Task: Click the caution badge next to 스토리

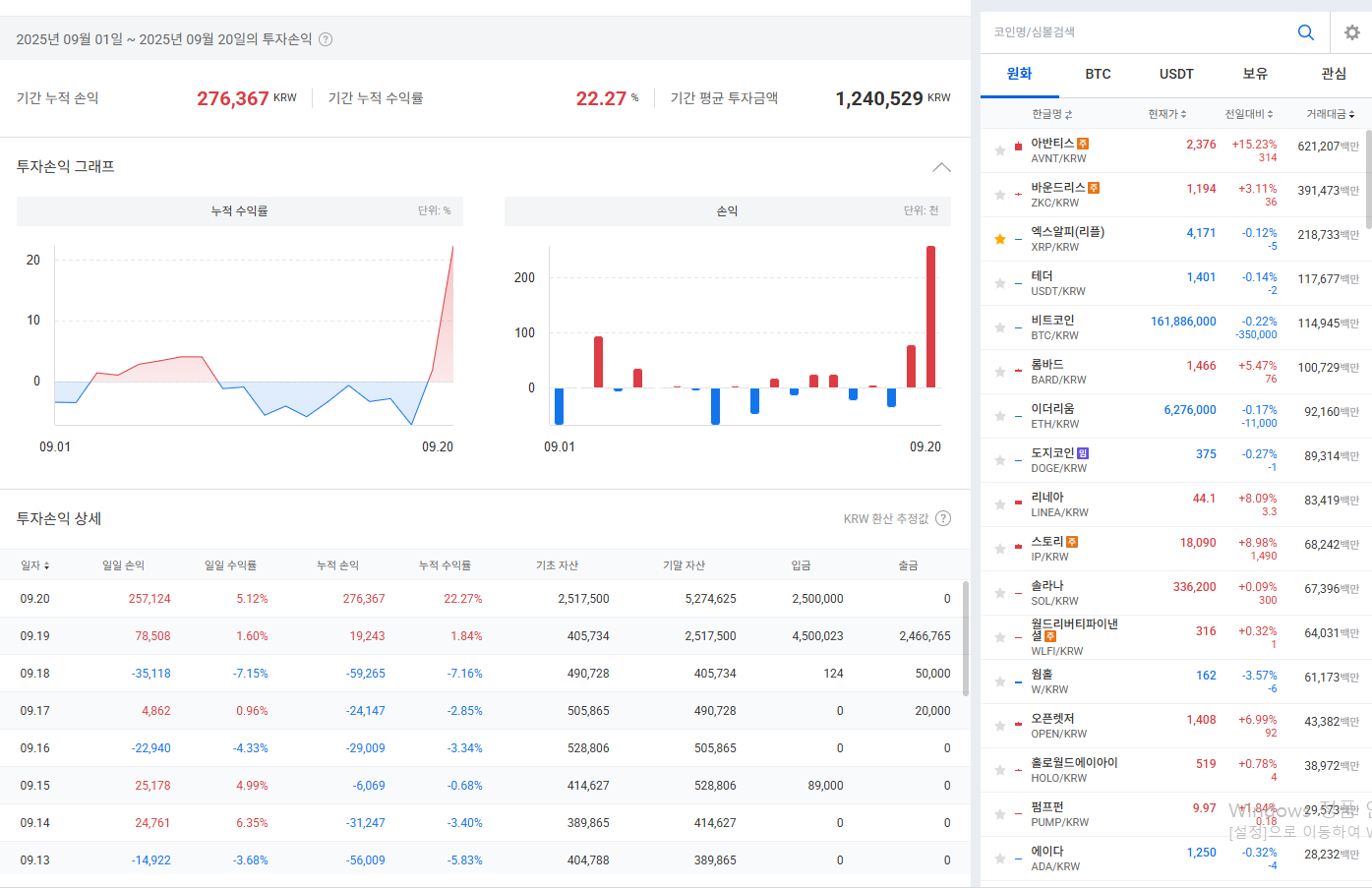Action: pyautogui.click(x=1072, y=542)
